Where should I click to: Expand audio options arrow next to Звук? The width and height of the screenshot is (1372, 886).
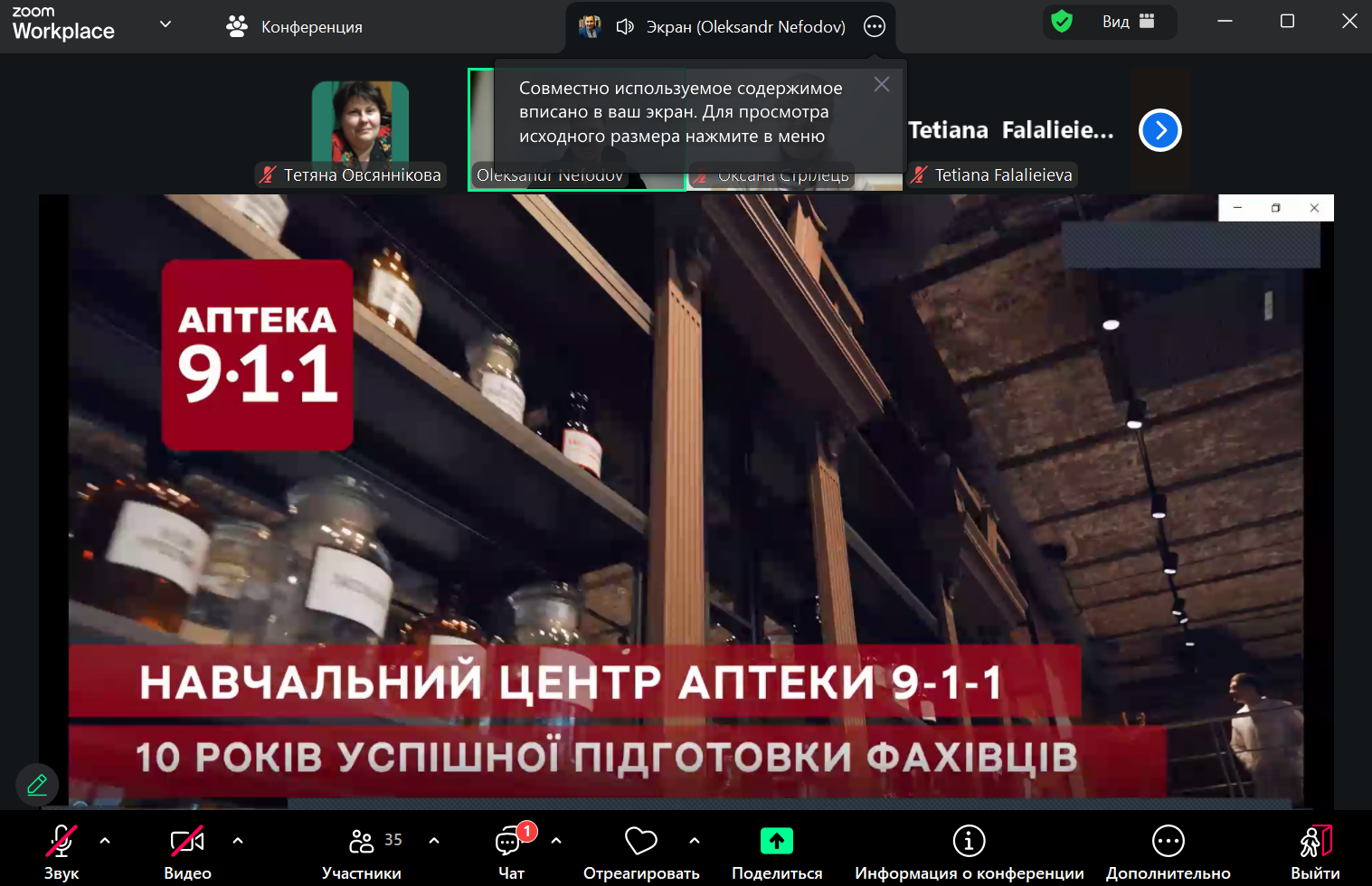pyautogui.click(x=105, y=841)
